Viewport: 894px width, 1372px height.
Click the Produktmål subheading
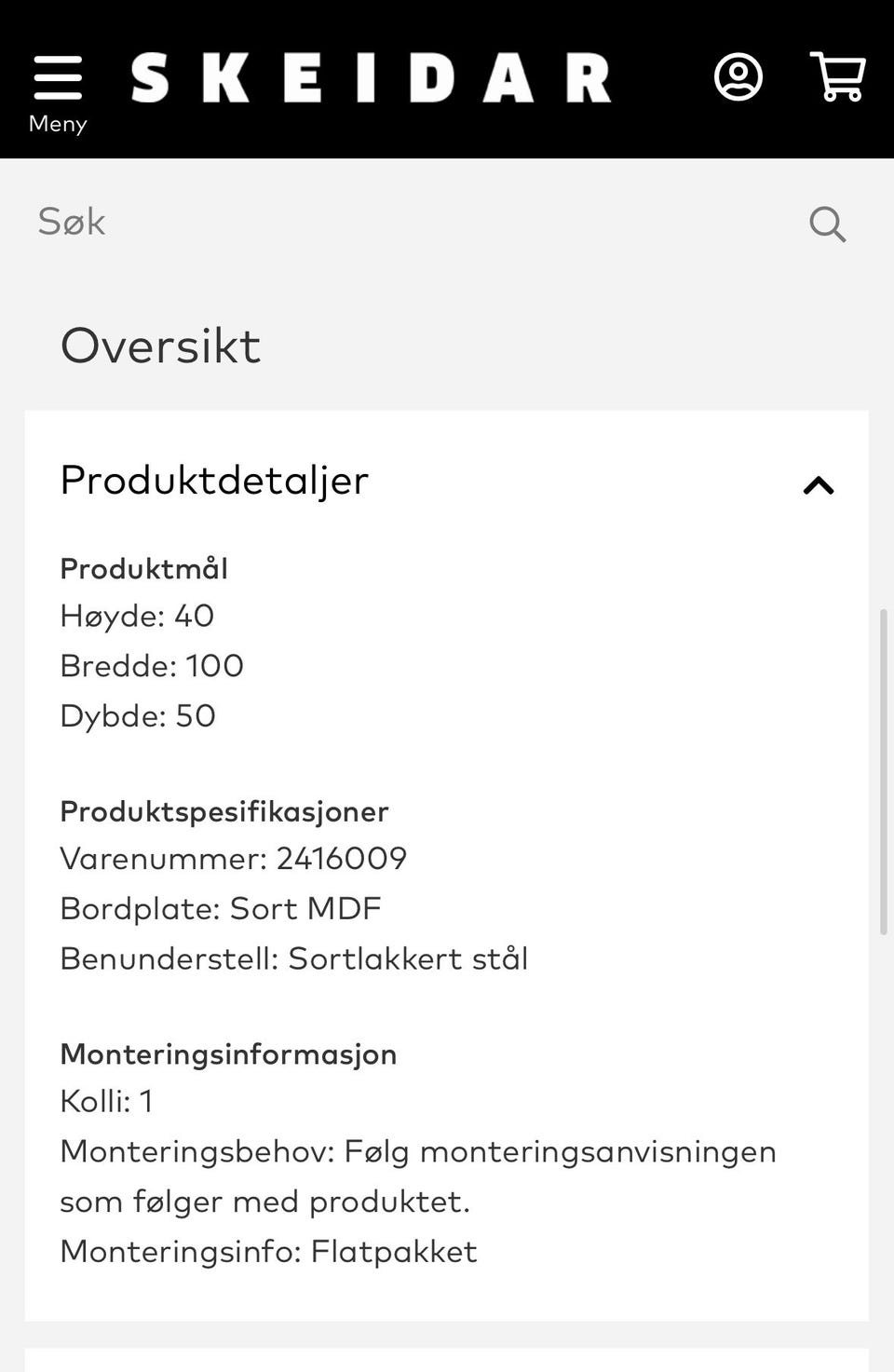tap(143, 568)
